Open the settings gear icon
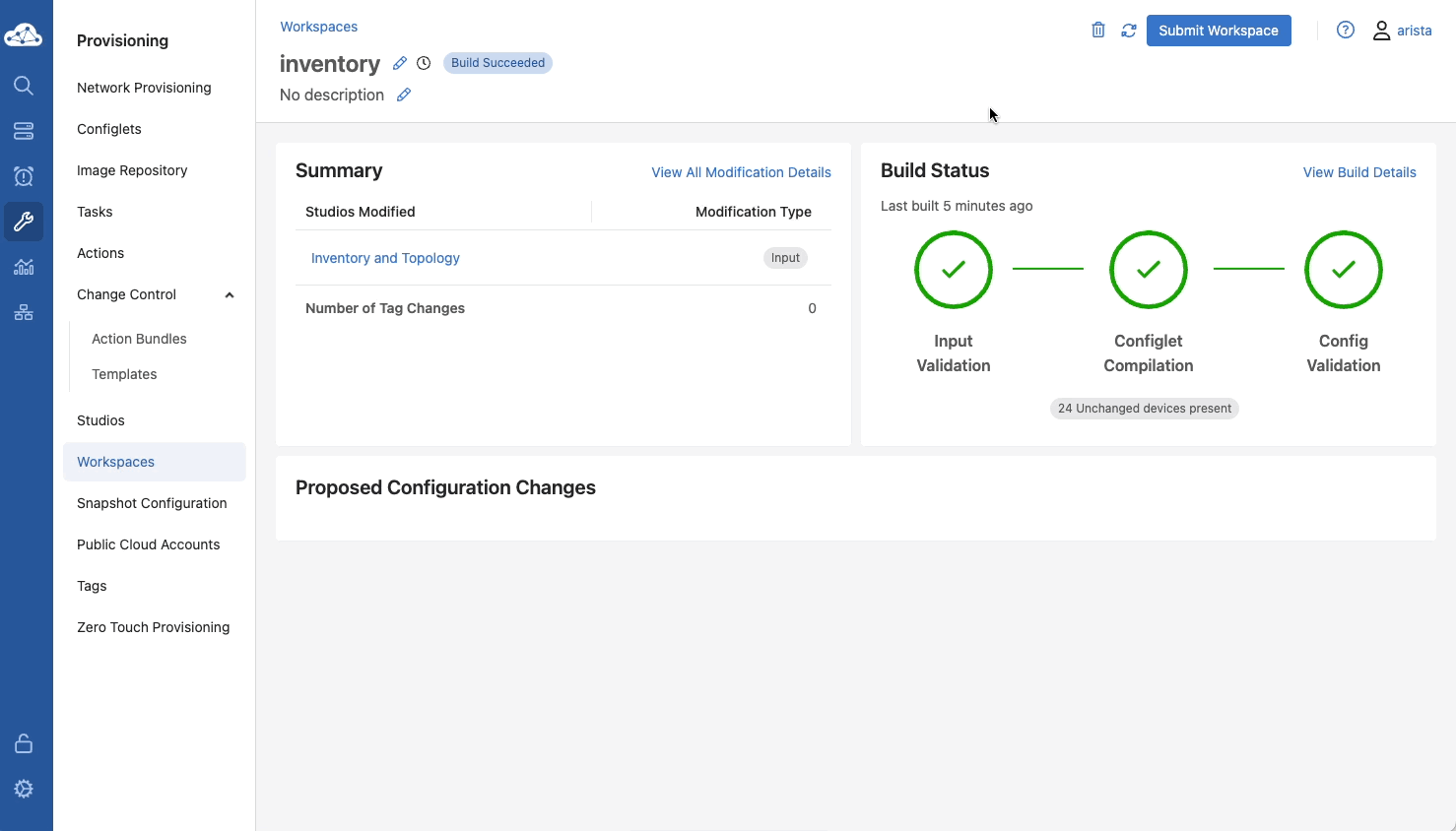The width and height of the screenshot is (1456, 831). click(x=24, y=789)
